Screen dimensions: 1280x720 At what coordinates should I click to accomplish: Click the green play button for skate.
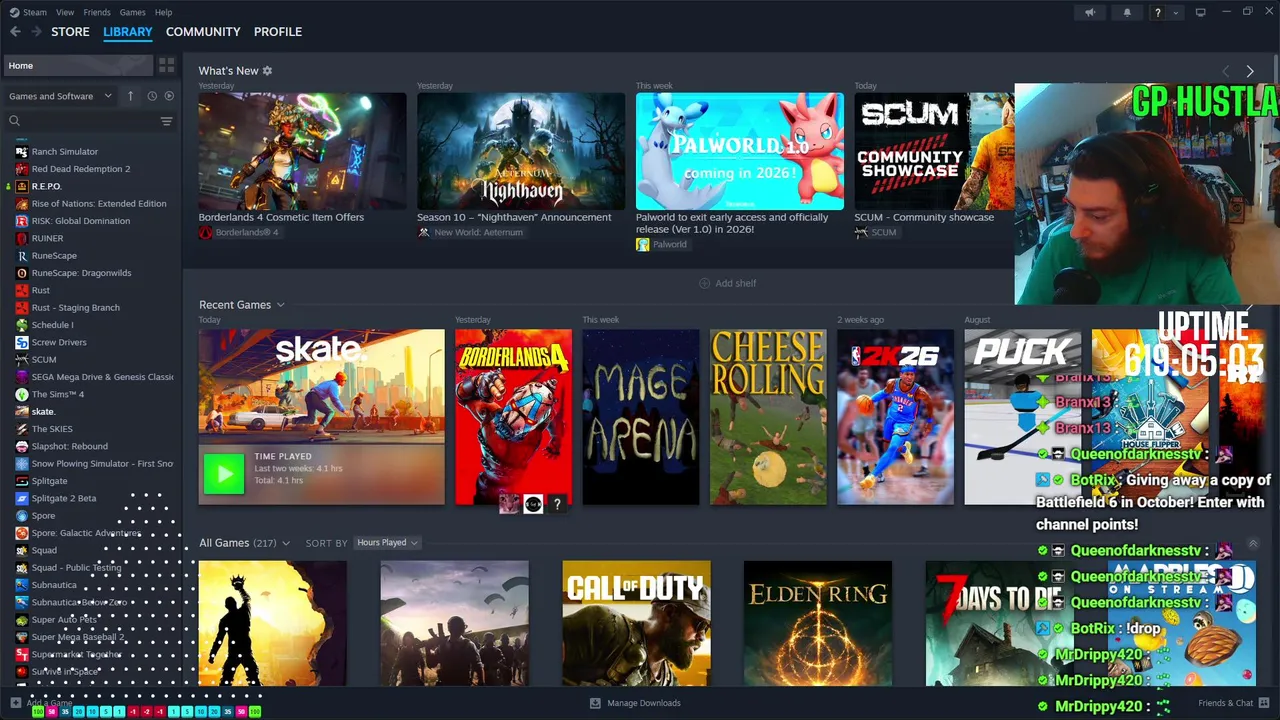(x=224, y=474)
